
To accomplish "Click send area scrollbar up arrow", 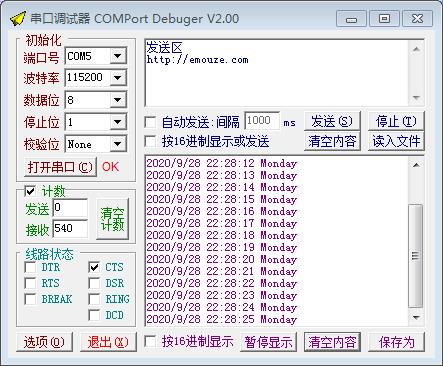I will pyautogui.click(x=416, y=49).
